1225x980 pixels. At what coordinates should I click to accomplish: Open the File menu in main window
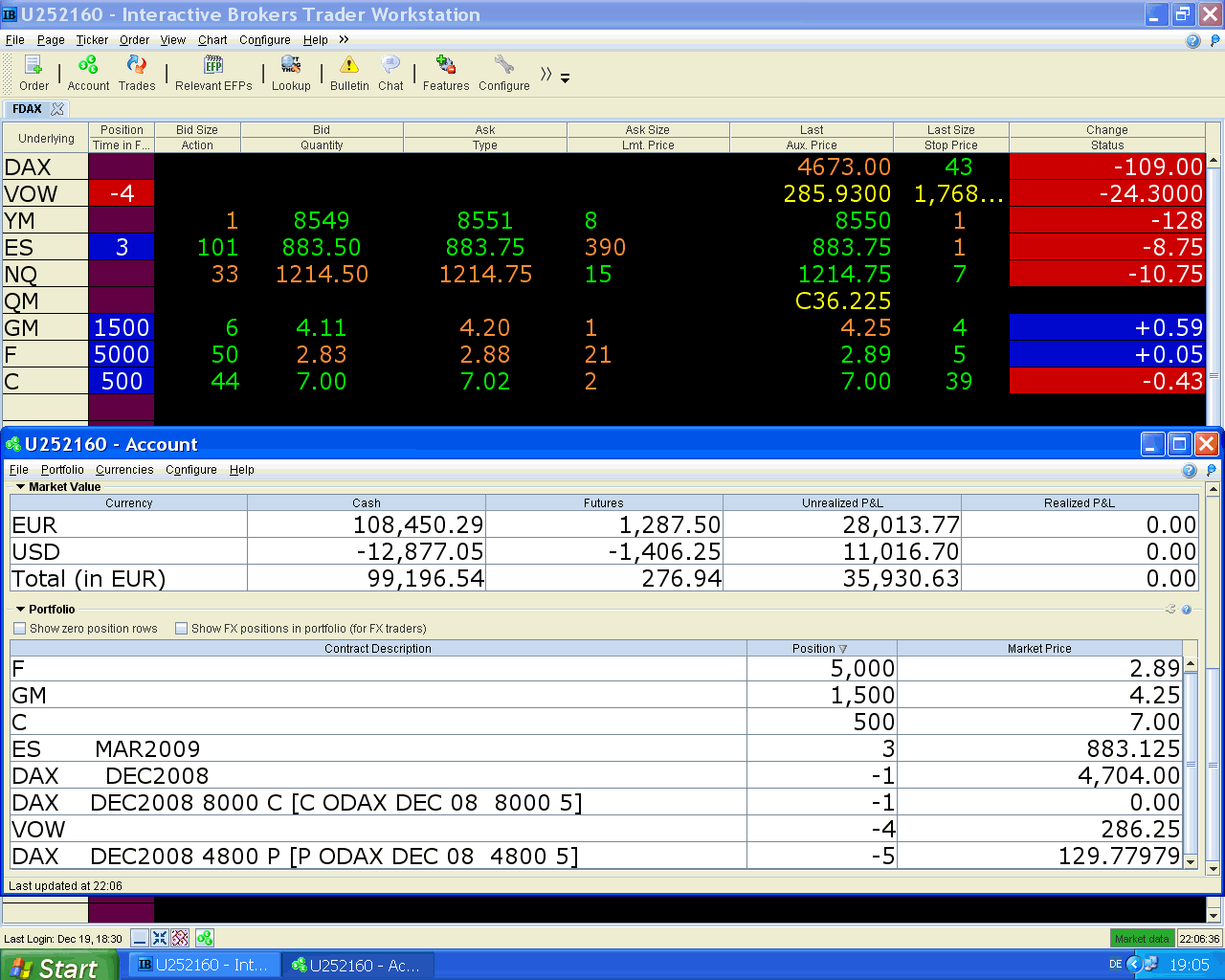click(x=15, y=40)
